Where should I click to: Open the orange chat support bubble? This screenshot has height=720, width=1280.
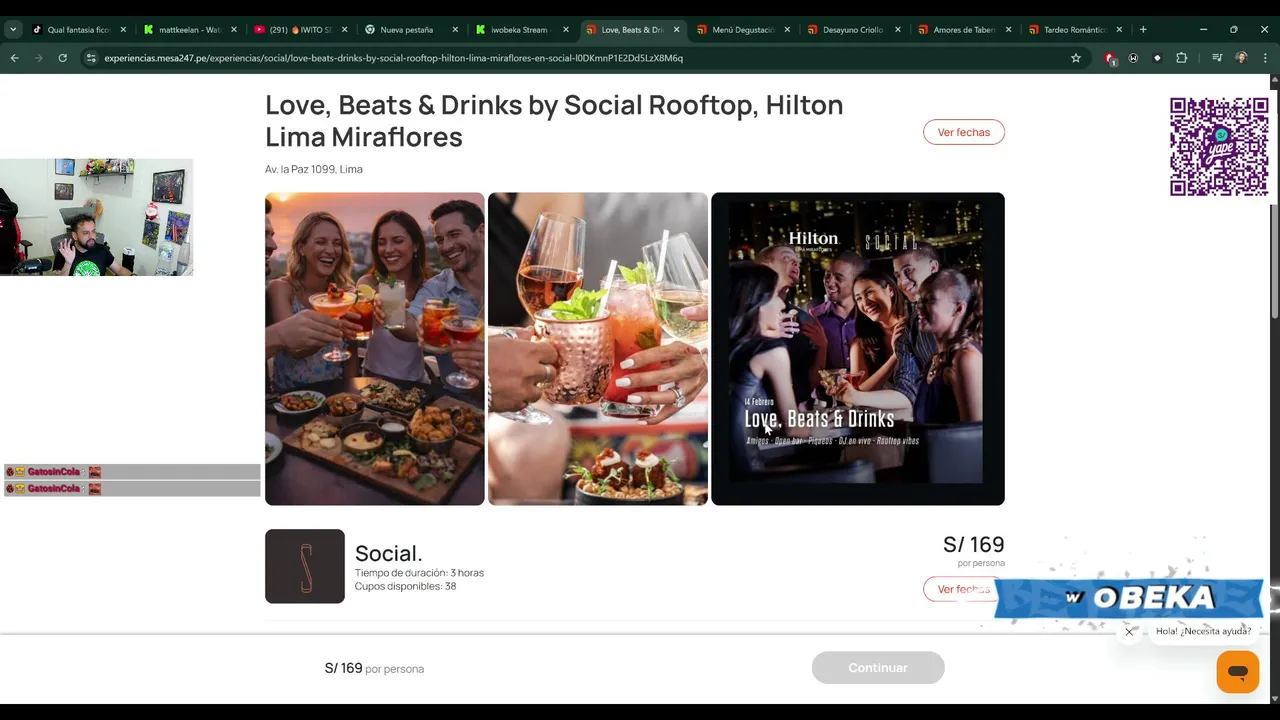pyautogui.click(x=1237, y=672)
